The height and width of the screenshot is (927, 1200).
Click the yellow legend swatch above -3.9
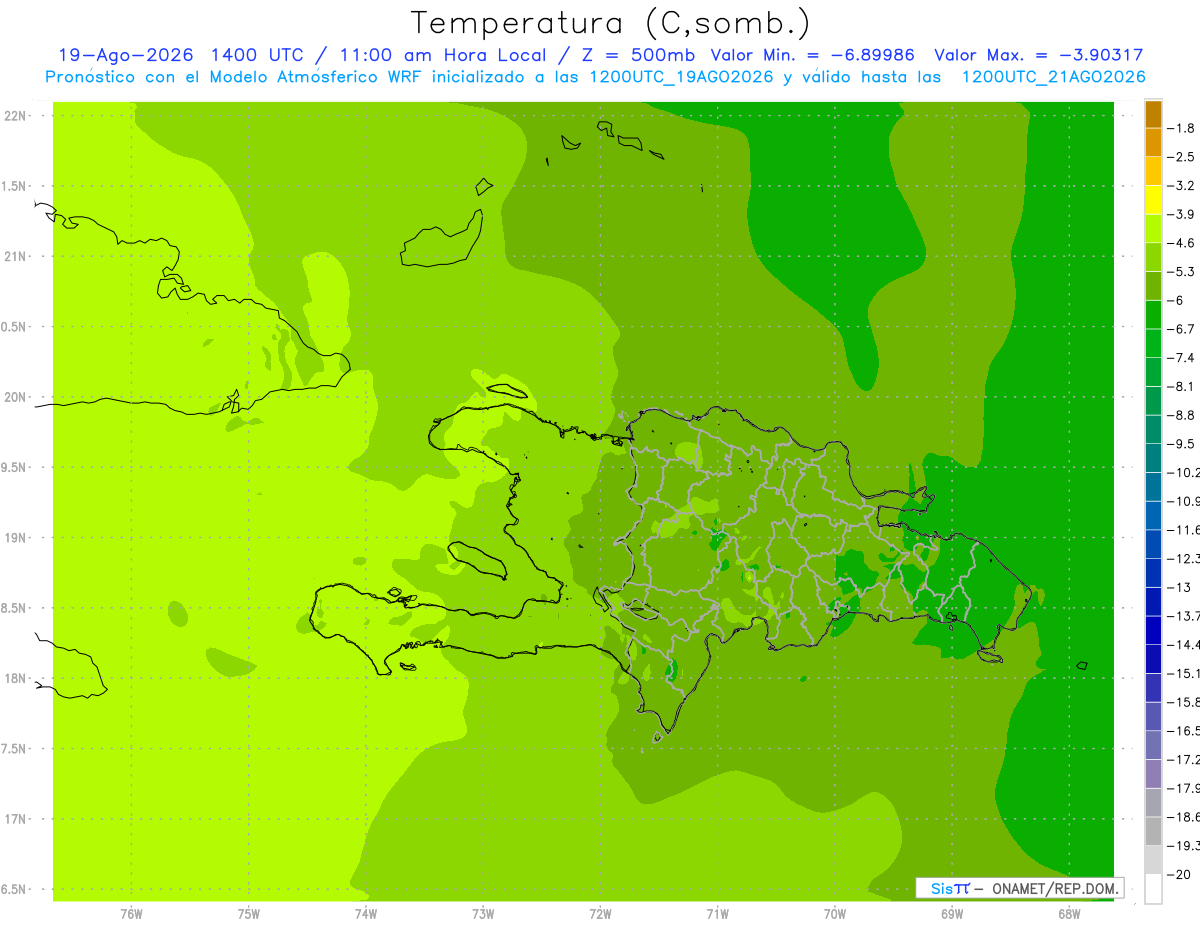(1153, 200)
